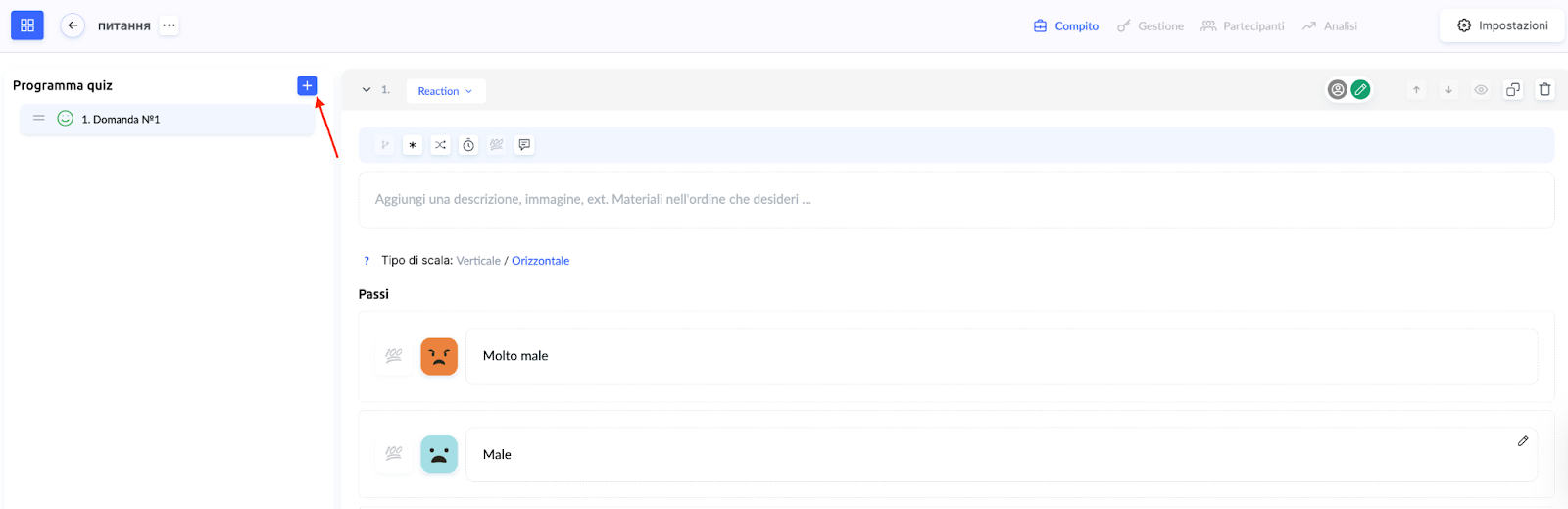Switch to the Analisi tab
1568x509 pixels.
point(1330,26)
